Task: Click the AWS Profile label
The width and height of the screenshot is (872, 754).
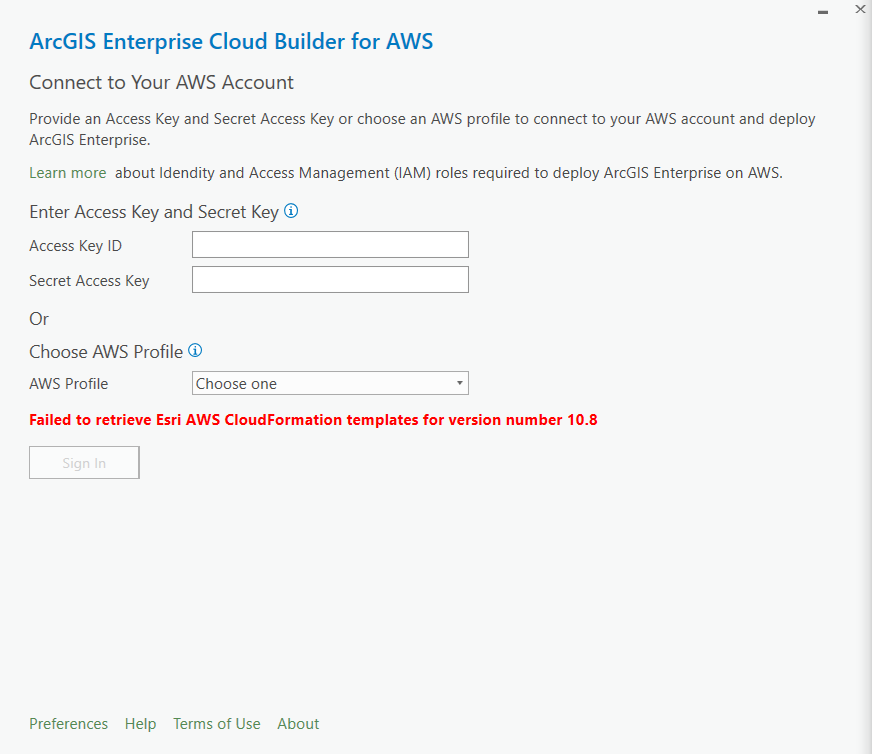Action: point(69,384)
